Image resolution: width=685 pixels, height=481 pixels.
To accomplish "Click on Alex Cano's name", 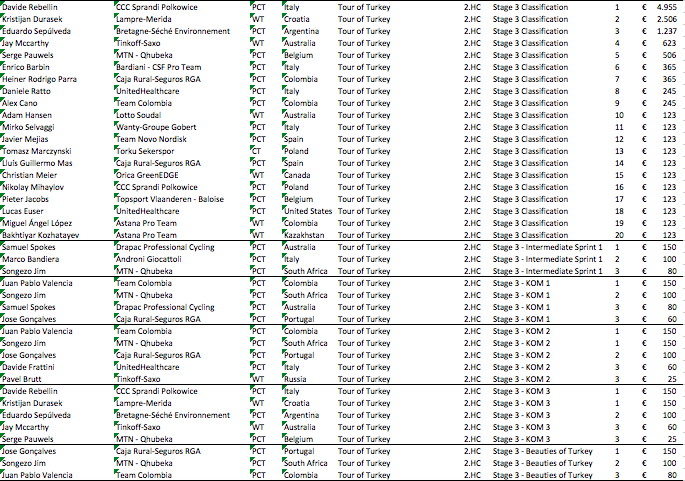I will [x=20, y=103].
